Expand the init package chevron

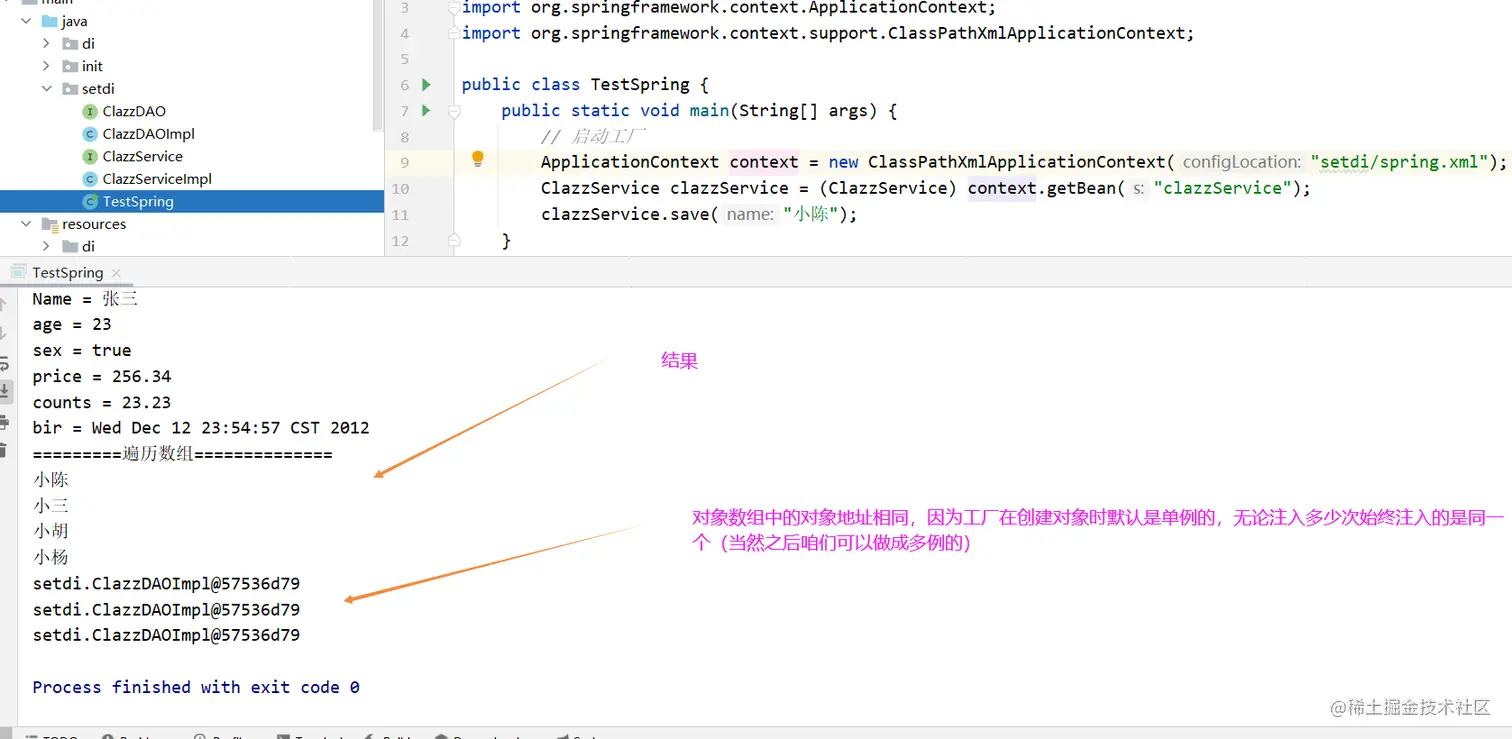tap(46, 66)
